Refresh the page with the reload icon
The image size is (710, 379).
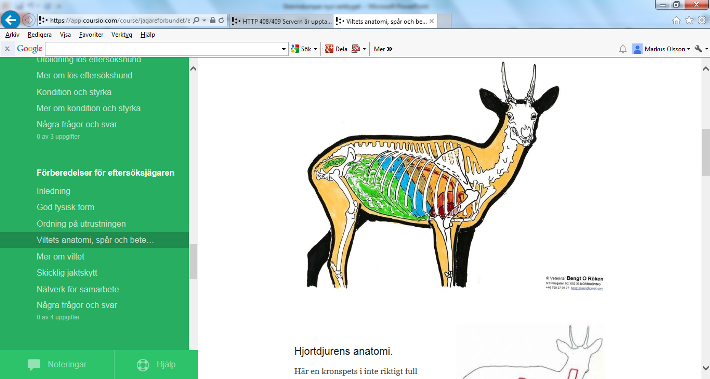(221, 20)
